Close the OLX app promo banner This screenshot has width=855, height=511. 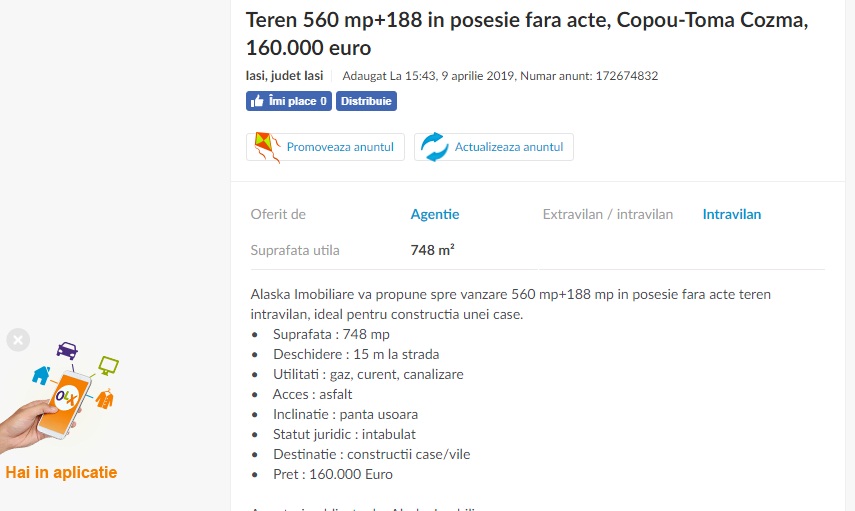tap(18, 340)
